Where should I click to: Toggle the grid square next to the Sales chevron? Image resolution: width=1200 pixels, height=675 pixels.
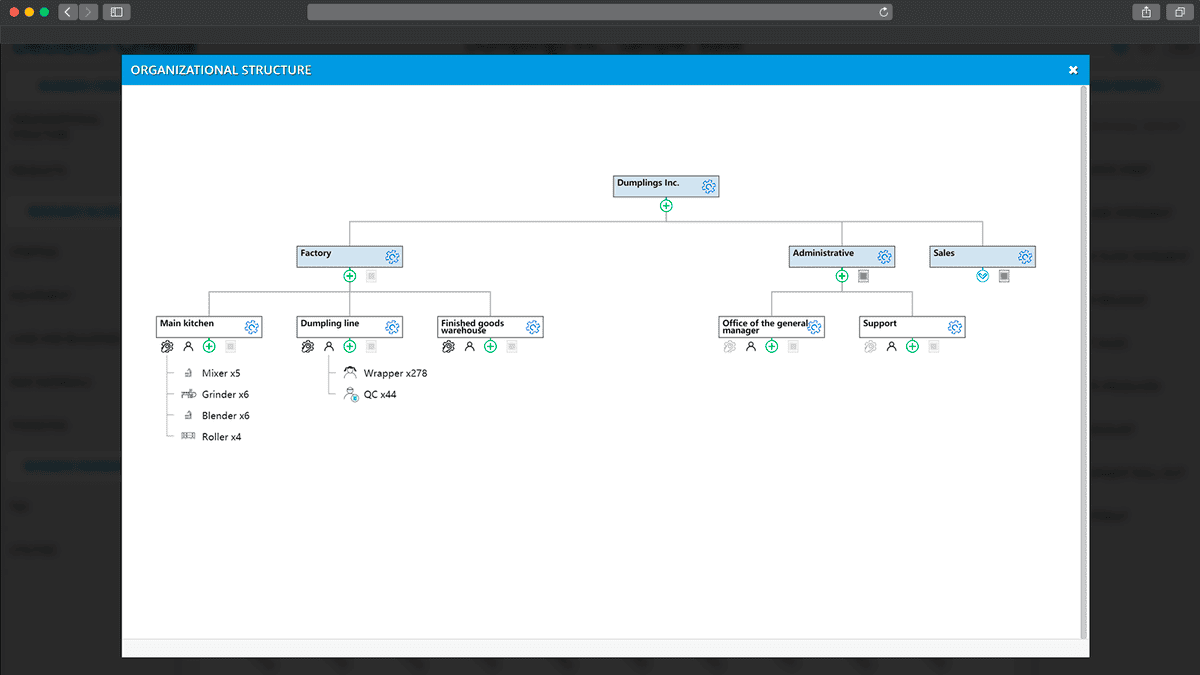click(x=1003, y=276)
